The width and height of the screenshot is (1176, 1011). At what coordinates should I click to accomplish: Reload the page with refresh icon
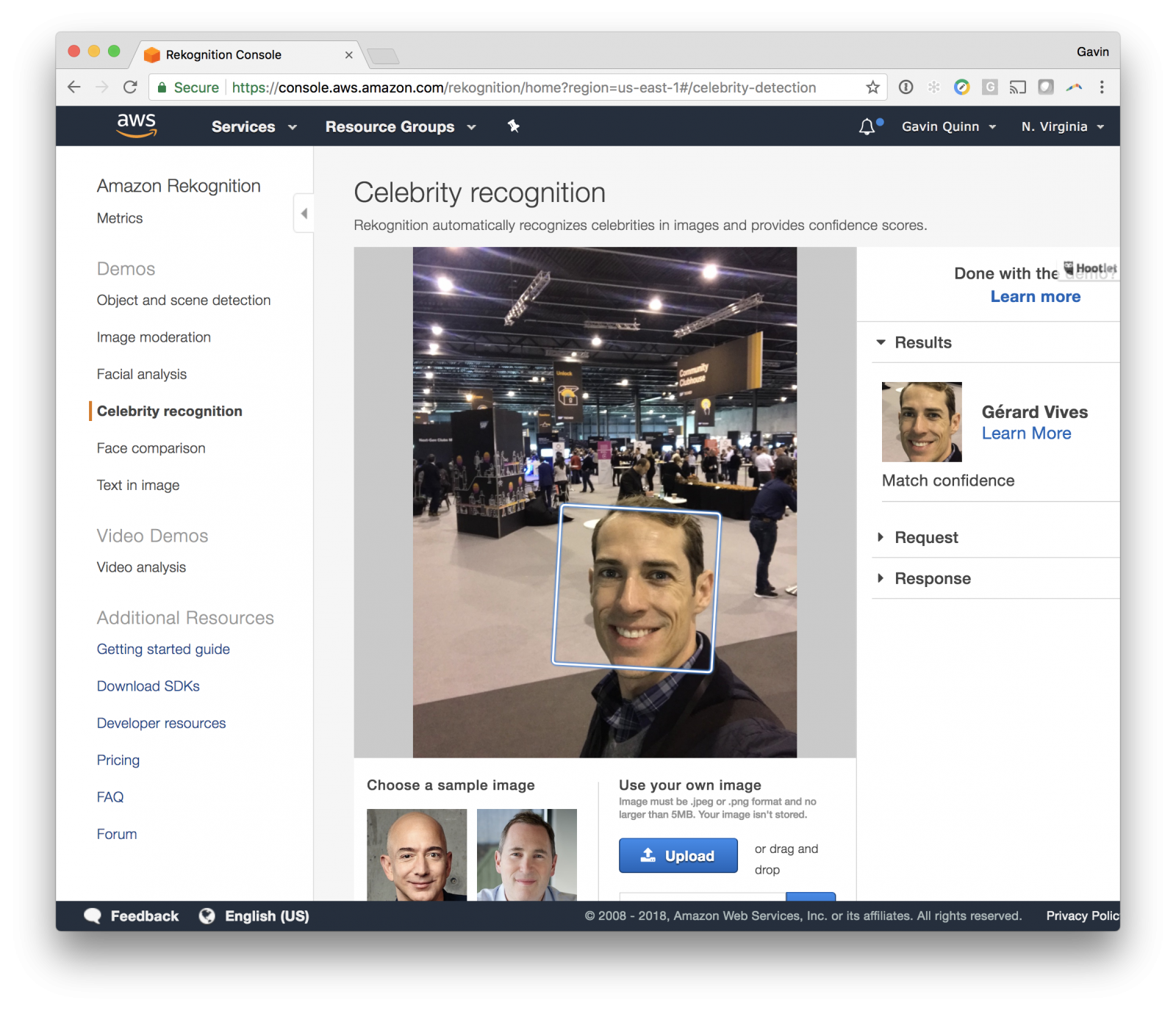130,87
